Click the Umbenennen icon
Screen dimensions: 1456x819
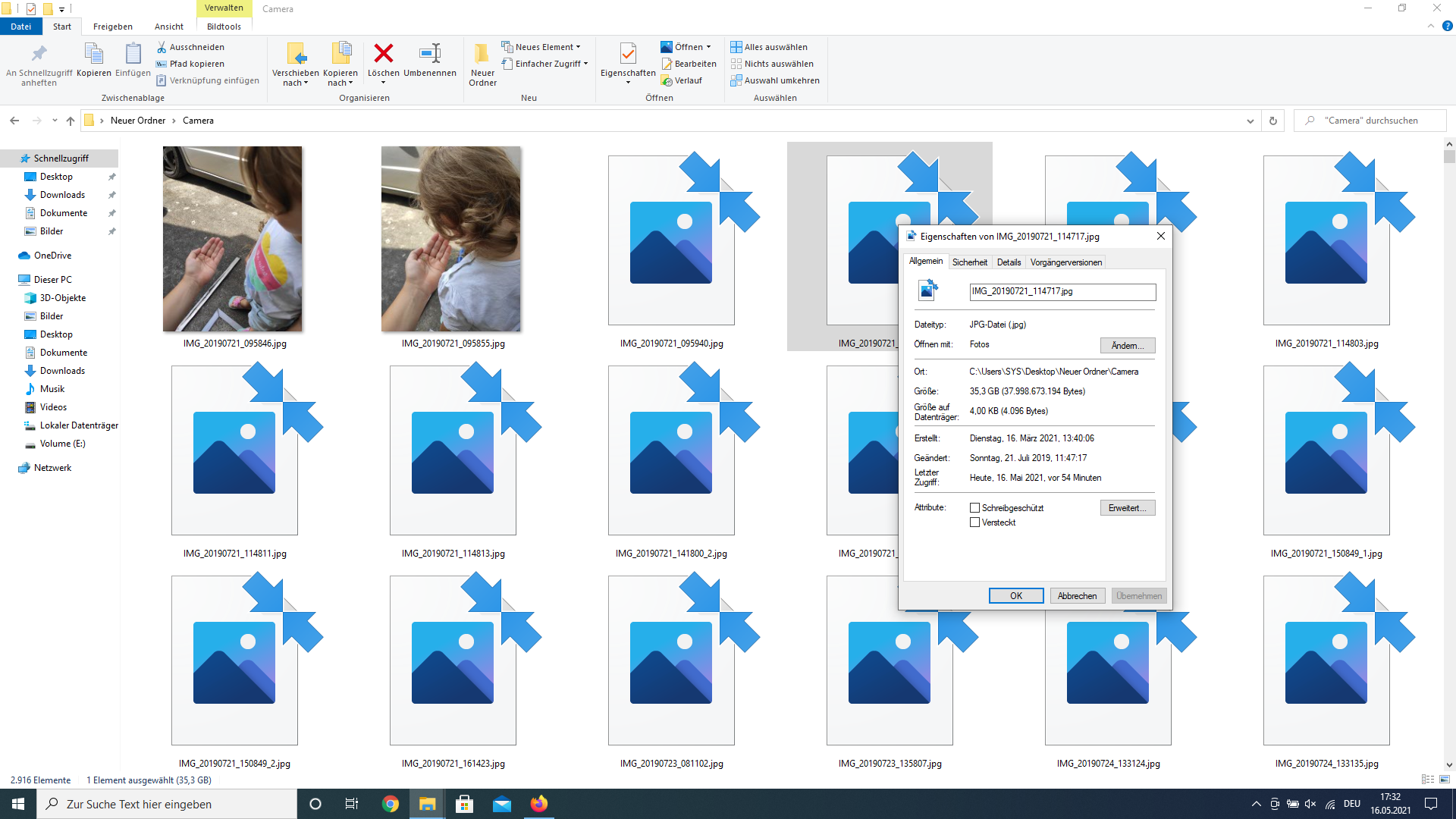click(x=430, y=53)
